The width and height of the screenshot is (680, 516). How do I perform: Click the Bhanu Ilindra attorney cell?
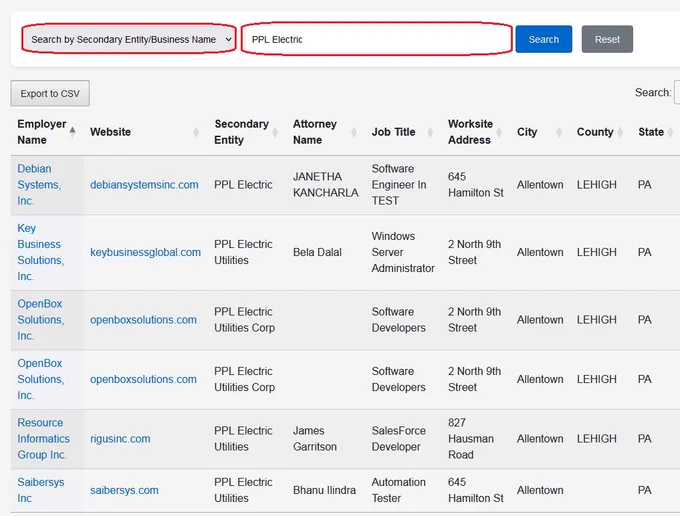[x=324, y=490]
